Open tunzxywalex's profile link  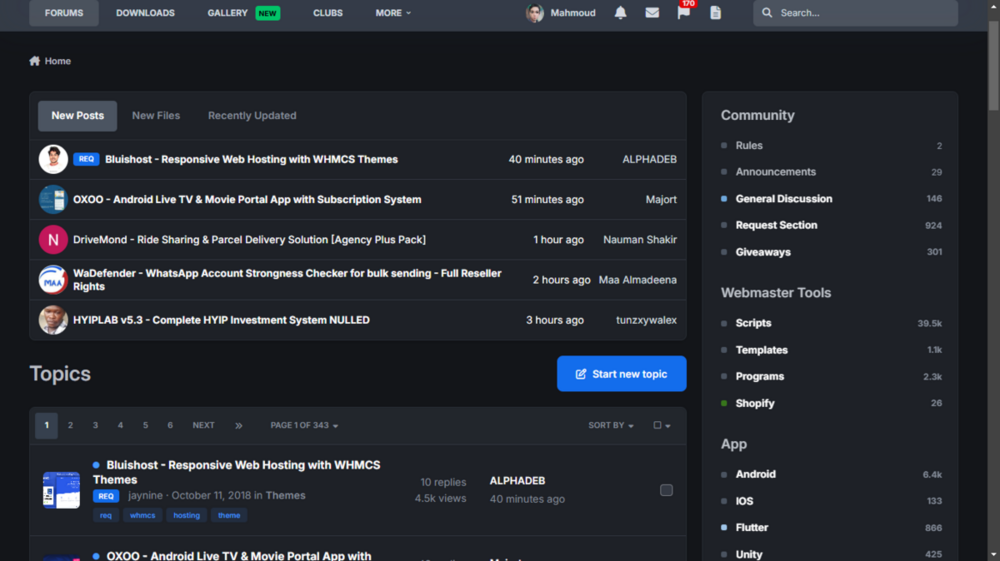tap(646, 320)
